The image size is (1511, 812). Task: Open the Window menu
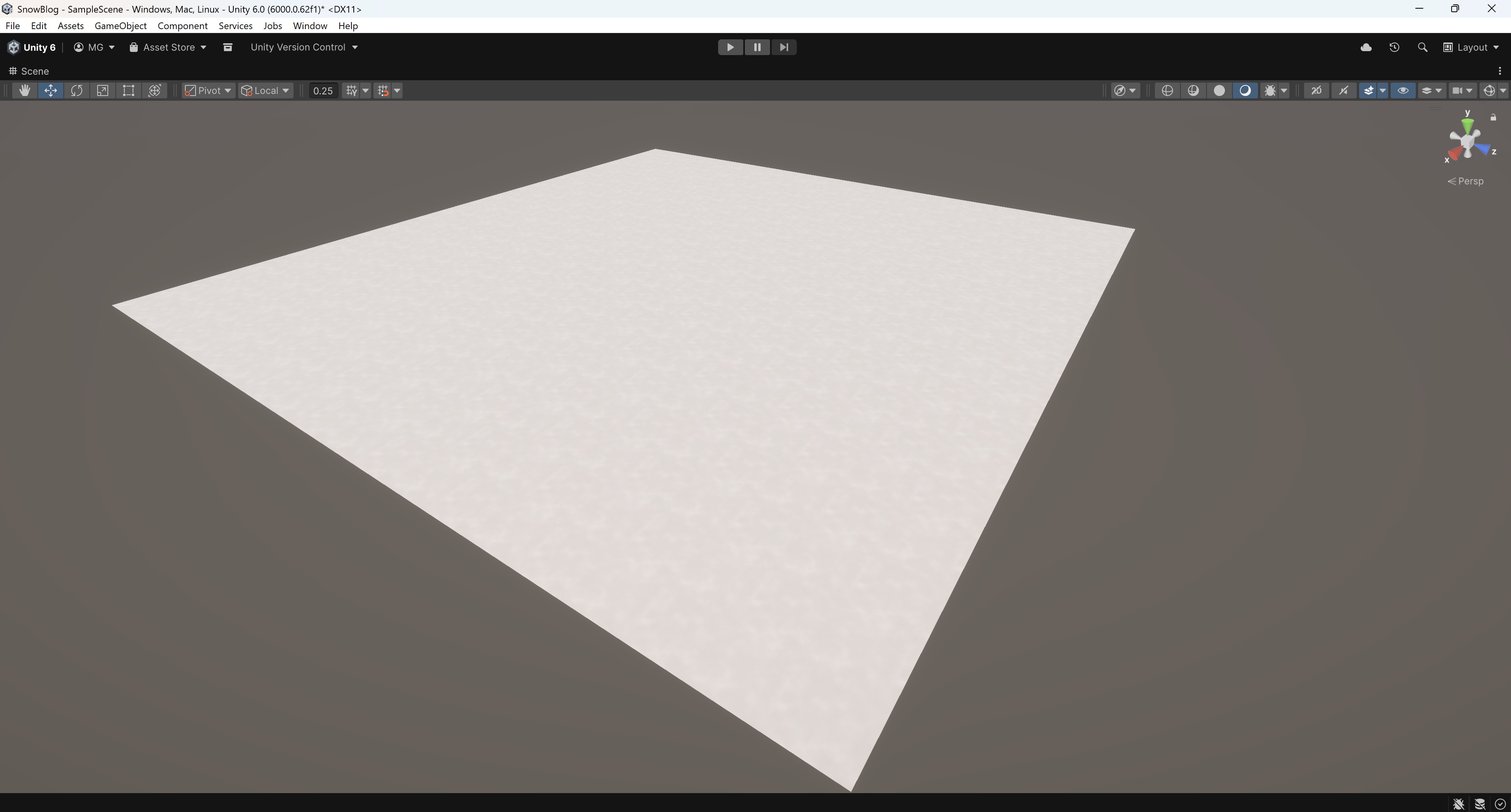(x=310, y=26)
